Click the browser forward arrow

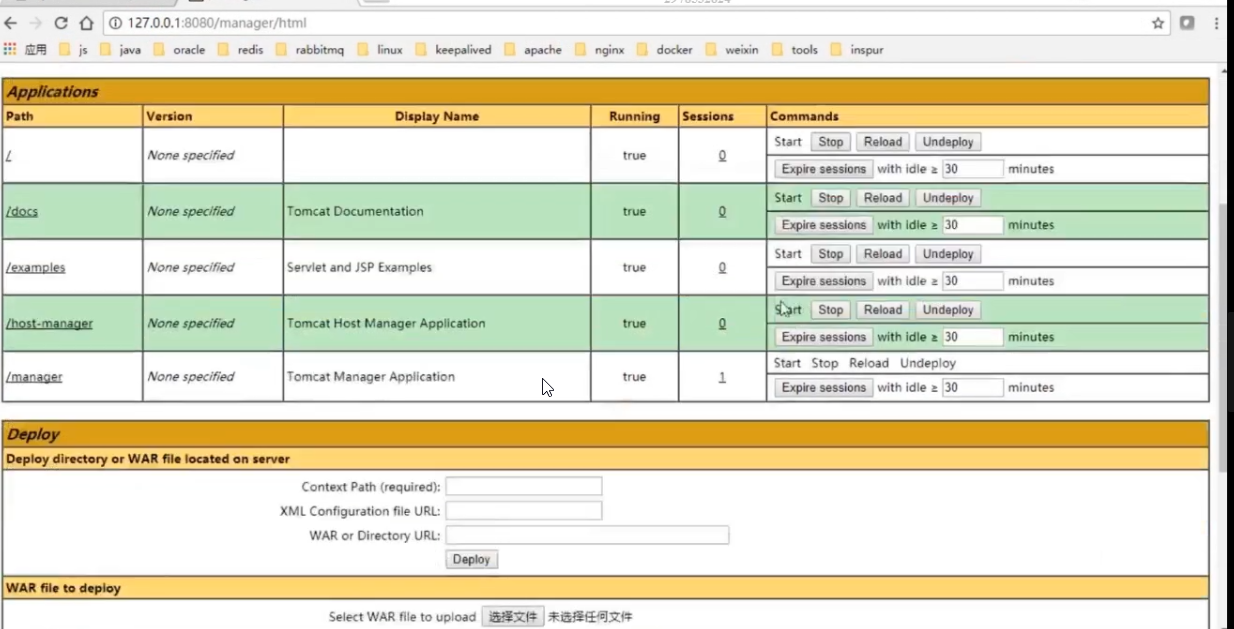(x=36, y=23)
